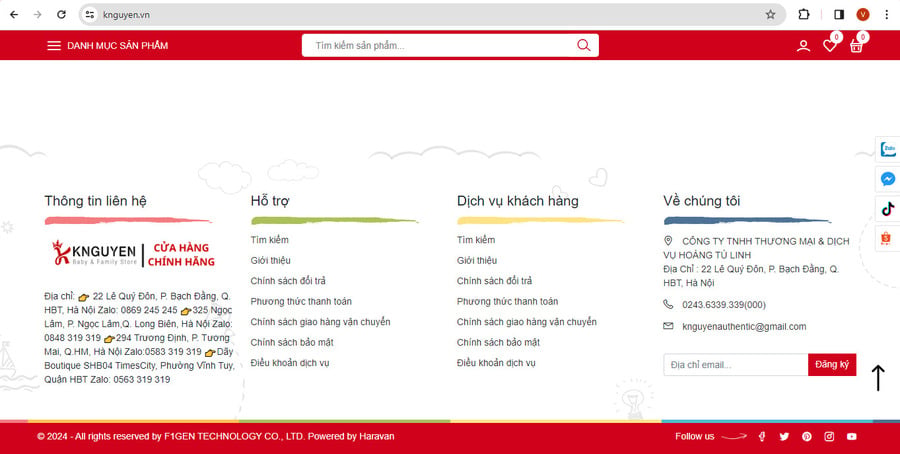Open Chính sách đổi trả under Dịch vụ khách hàng

(494, 281)
